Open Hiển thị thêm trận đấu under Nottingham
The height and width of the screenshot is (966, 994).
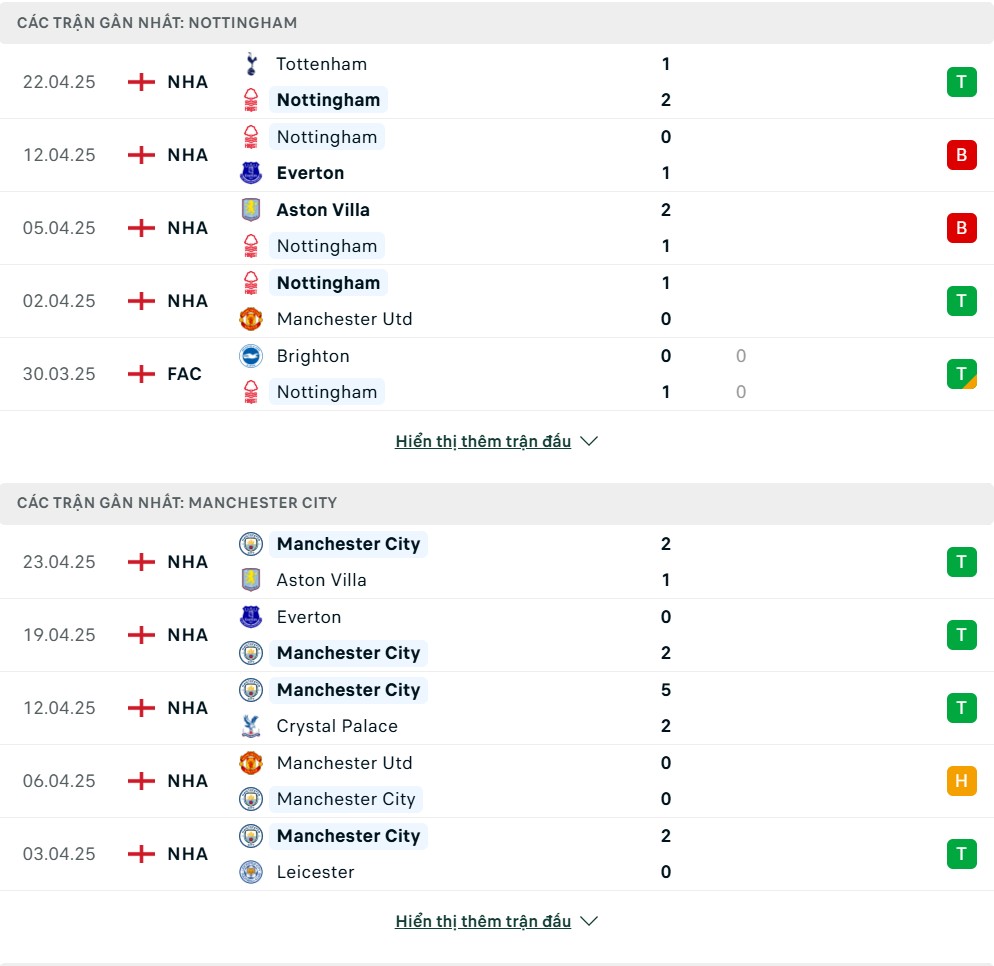click(x=483, y=441)
